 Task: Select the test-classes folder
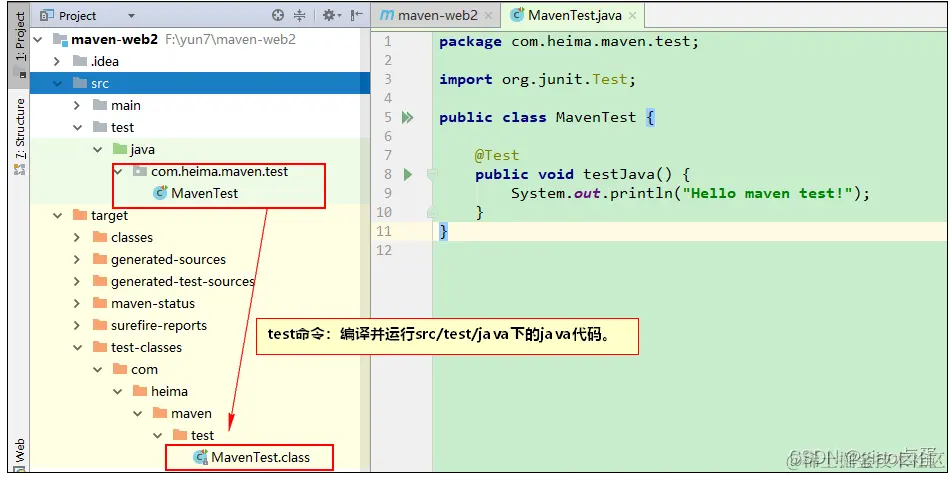coord(146,348)
